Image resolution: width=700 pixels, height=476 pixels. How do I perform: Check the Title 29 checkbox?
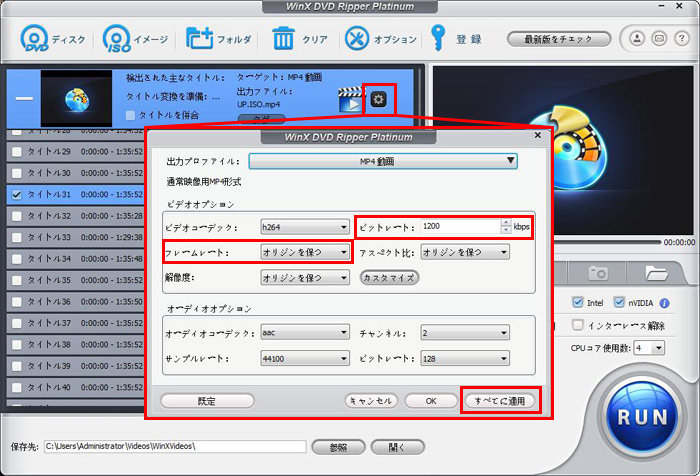point(17,152)
